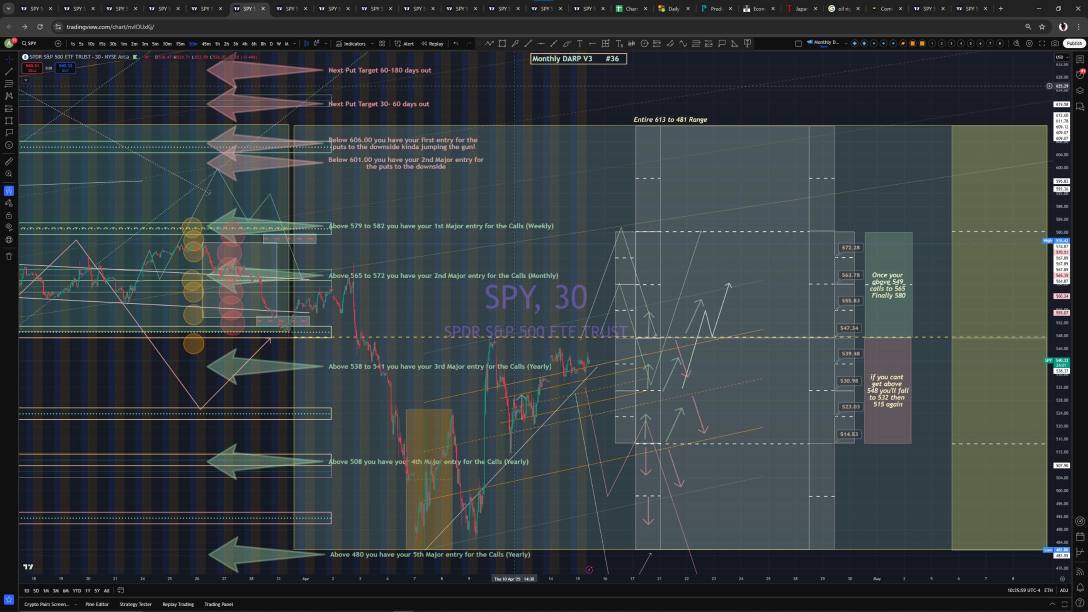Click the trash remove objects icon in sidebar
This screenshot has height=612, width=1088.
(9, 256)
